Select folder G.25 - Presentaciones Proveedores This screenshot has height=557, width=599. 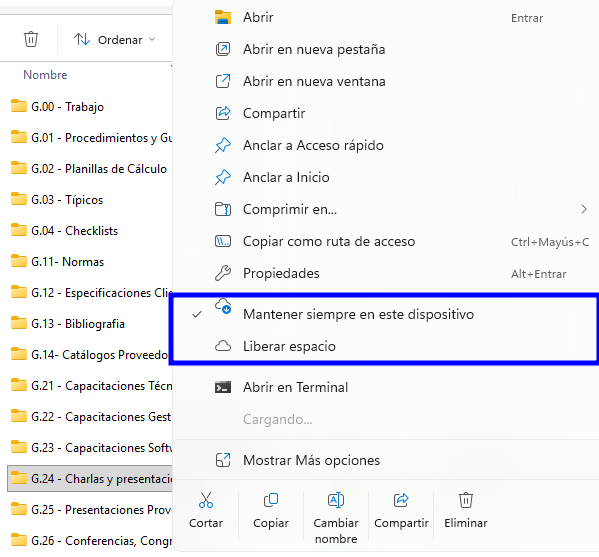coord(91,510)
